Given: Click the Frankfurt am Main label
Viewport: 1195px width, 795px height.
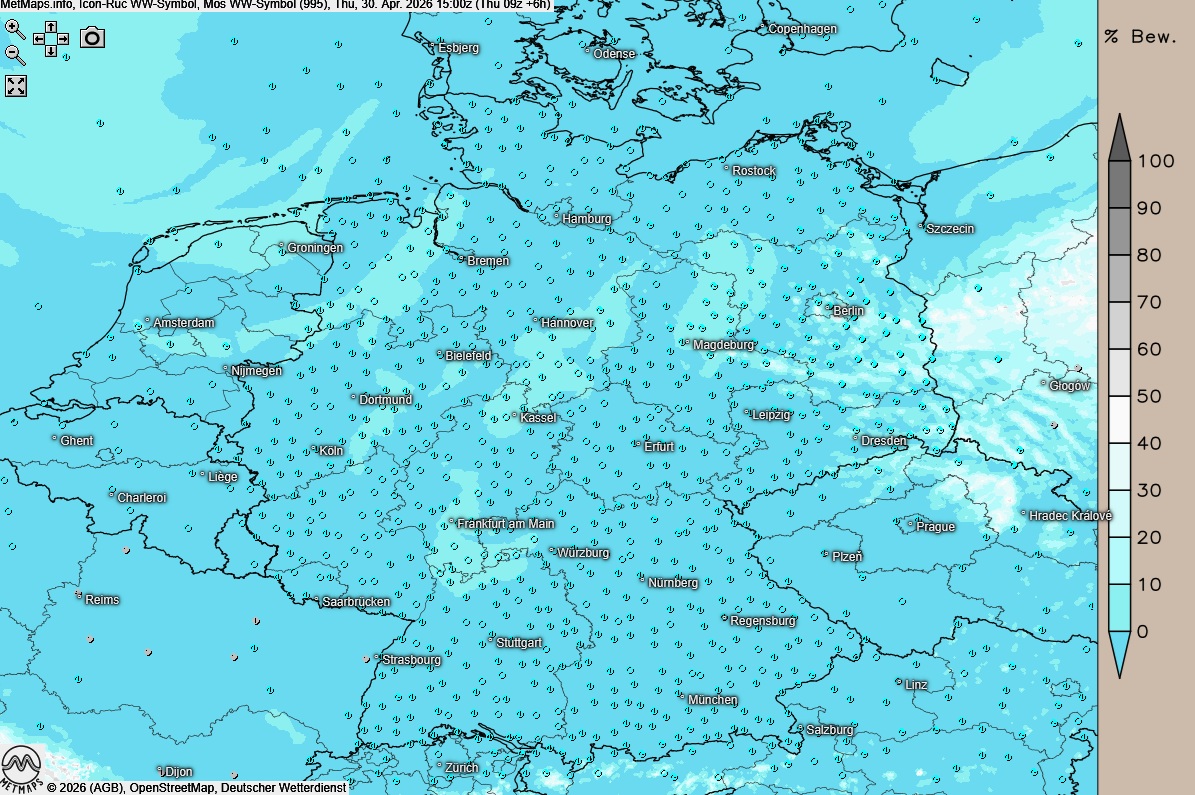Looking at the screenshot, I should click(505, 524).
